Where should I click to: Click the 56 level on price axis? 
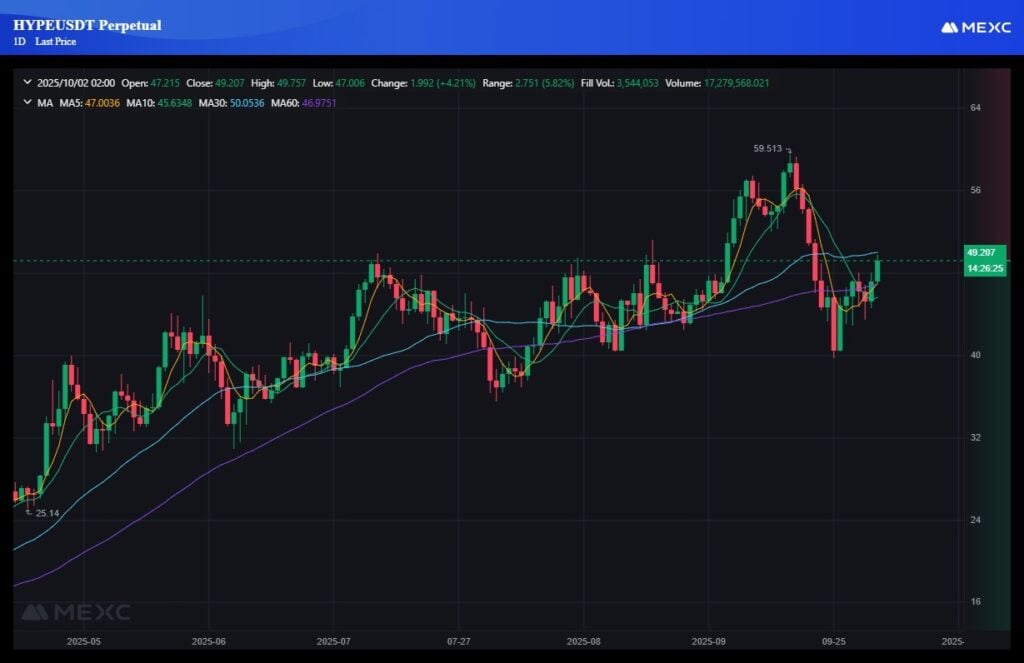tap(974, 190)
